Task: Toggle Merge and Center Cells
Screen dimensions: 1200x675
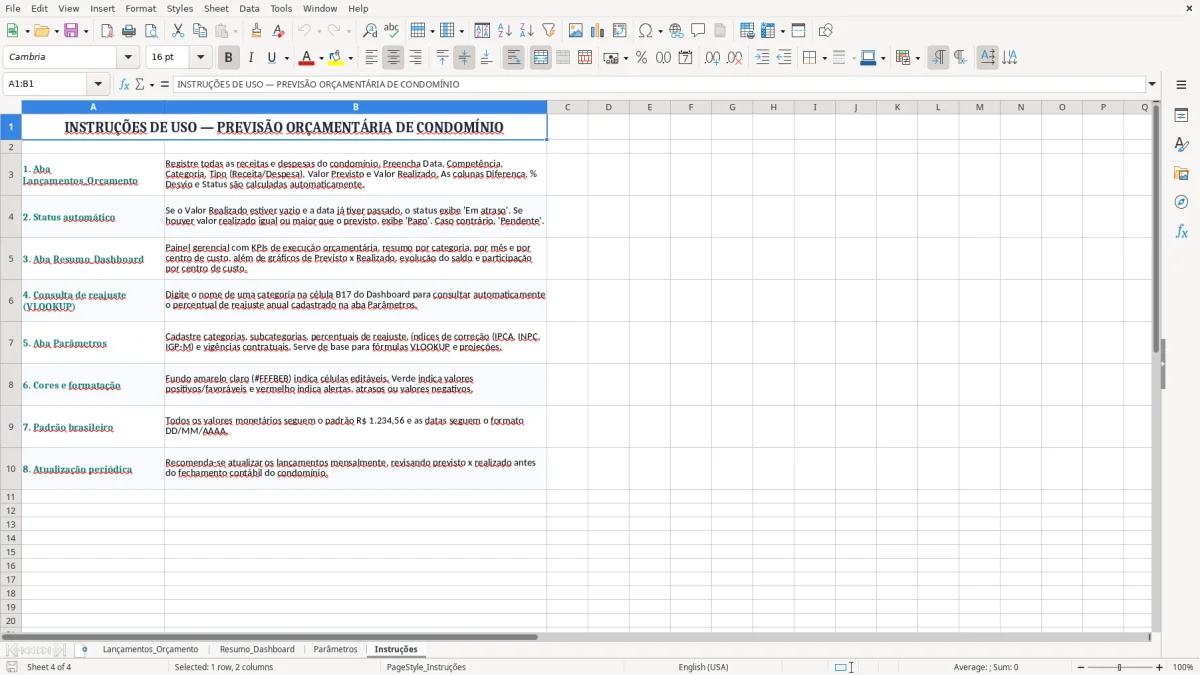Action: click(541, 58)
